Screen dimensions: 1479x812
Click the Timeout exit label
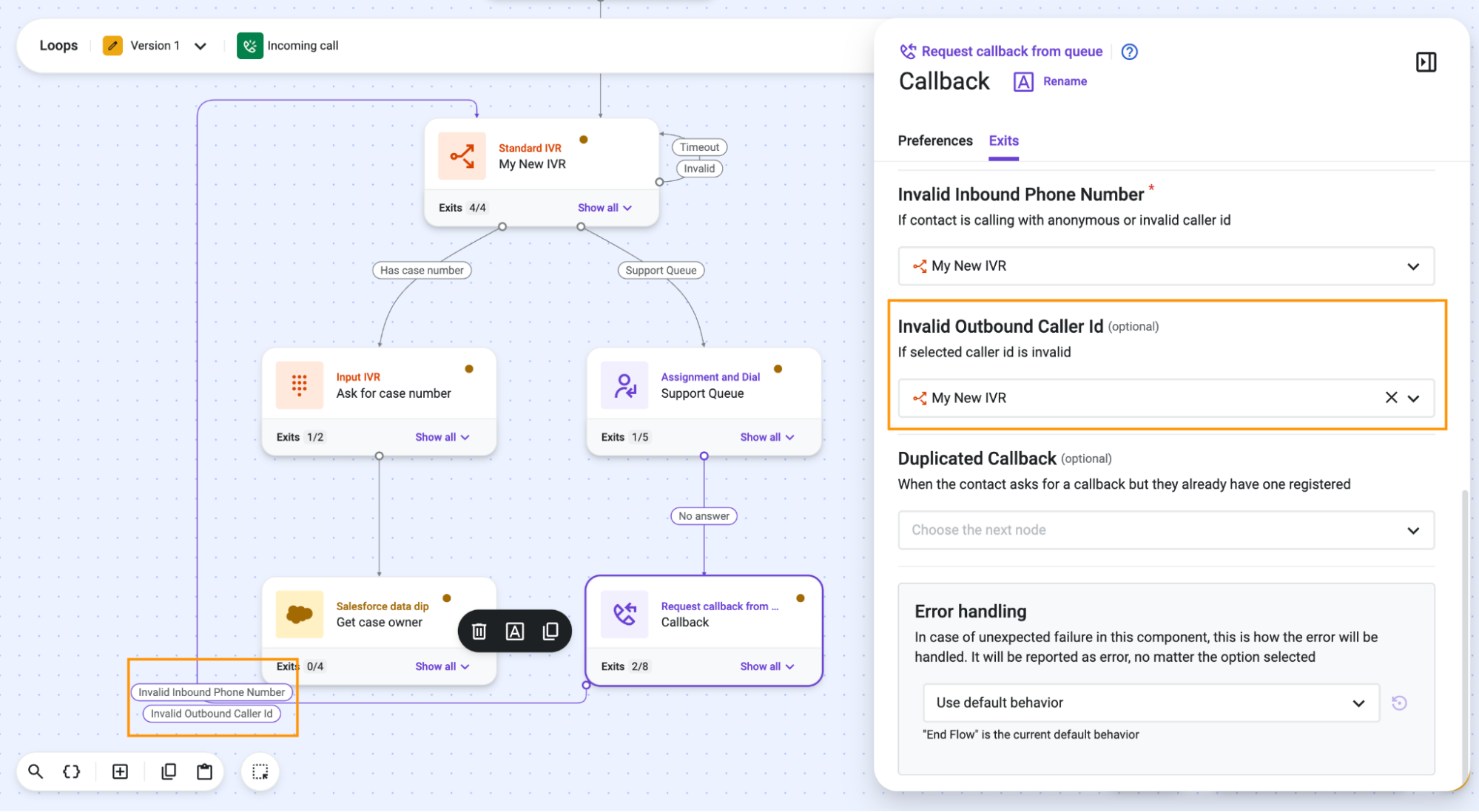(x=699, y=147)
